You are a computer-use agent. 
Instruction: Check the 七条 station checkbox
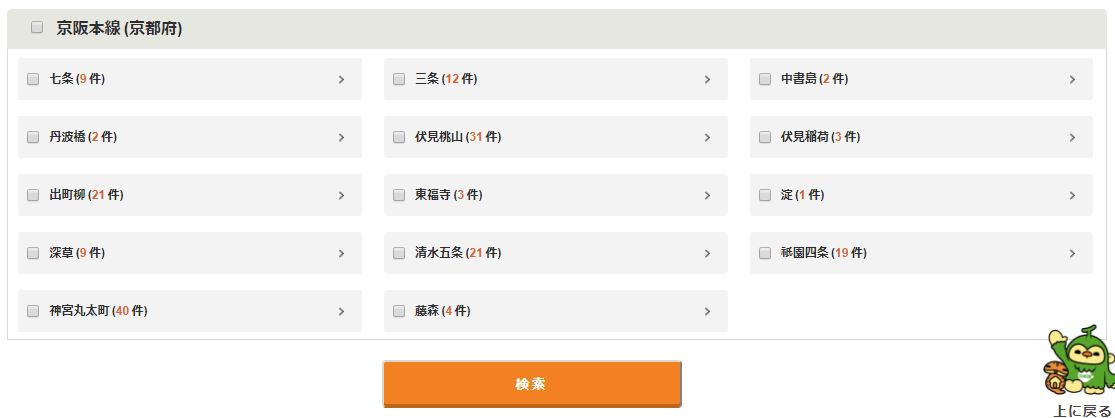33,79
